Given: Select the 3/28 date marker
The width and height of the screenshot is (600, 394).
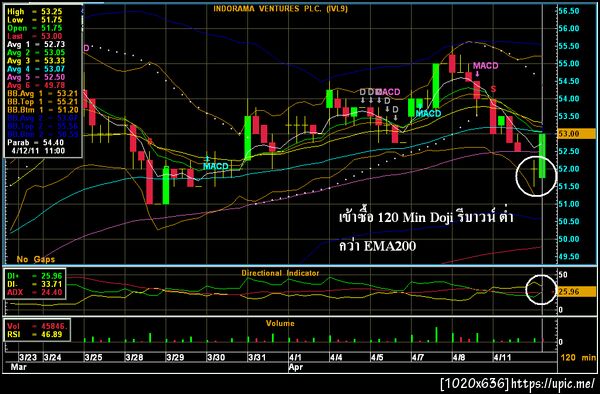Looking at the screenshot, I should [x=134, y=358].
